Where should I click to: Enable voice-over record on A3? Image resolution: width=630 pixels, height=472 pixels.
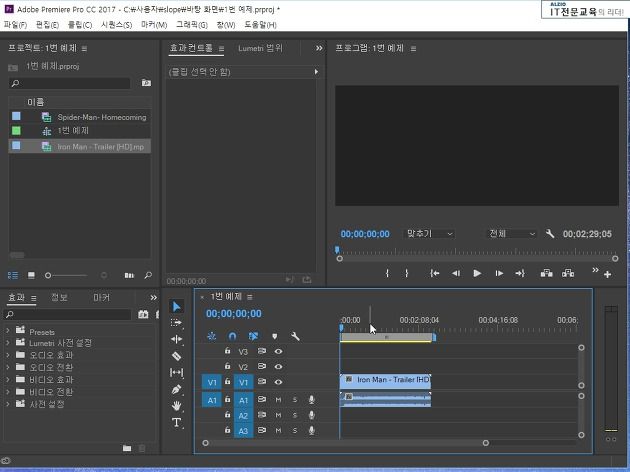click(x=311, y=430)
